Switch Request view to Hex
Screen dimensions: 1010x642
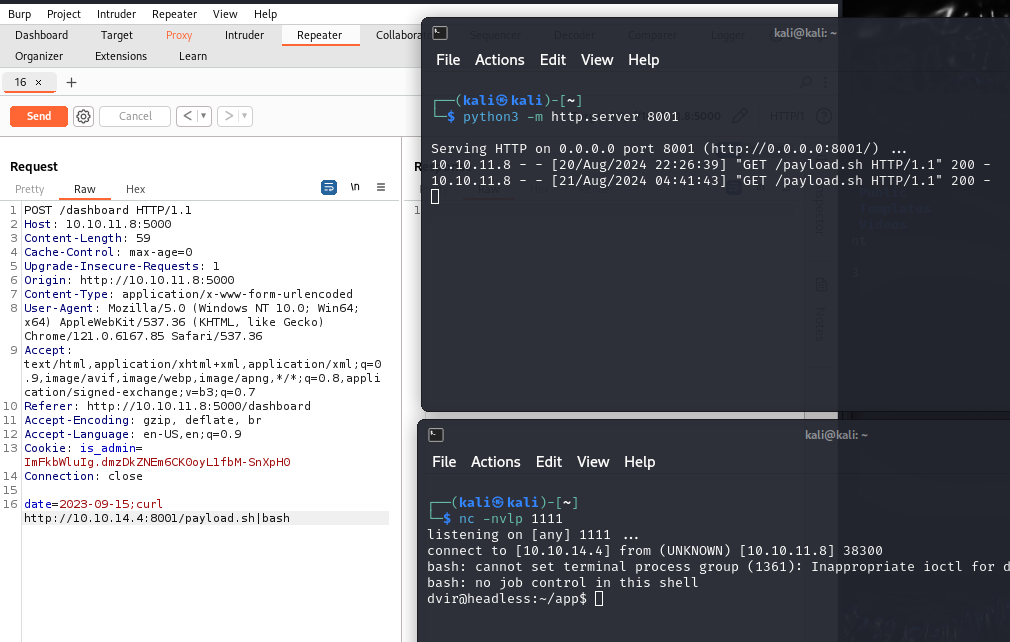point(135,189)
